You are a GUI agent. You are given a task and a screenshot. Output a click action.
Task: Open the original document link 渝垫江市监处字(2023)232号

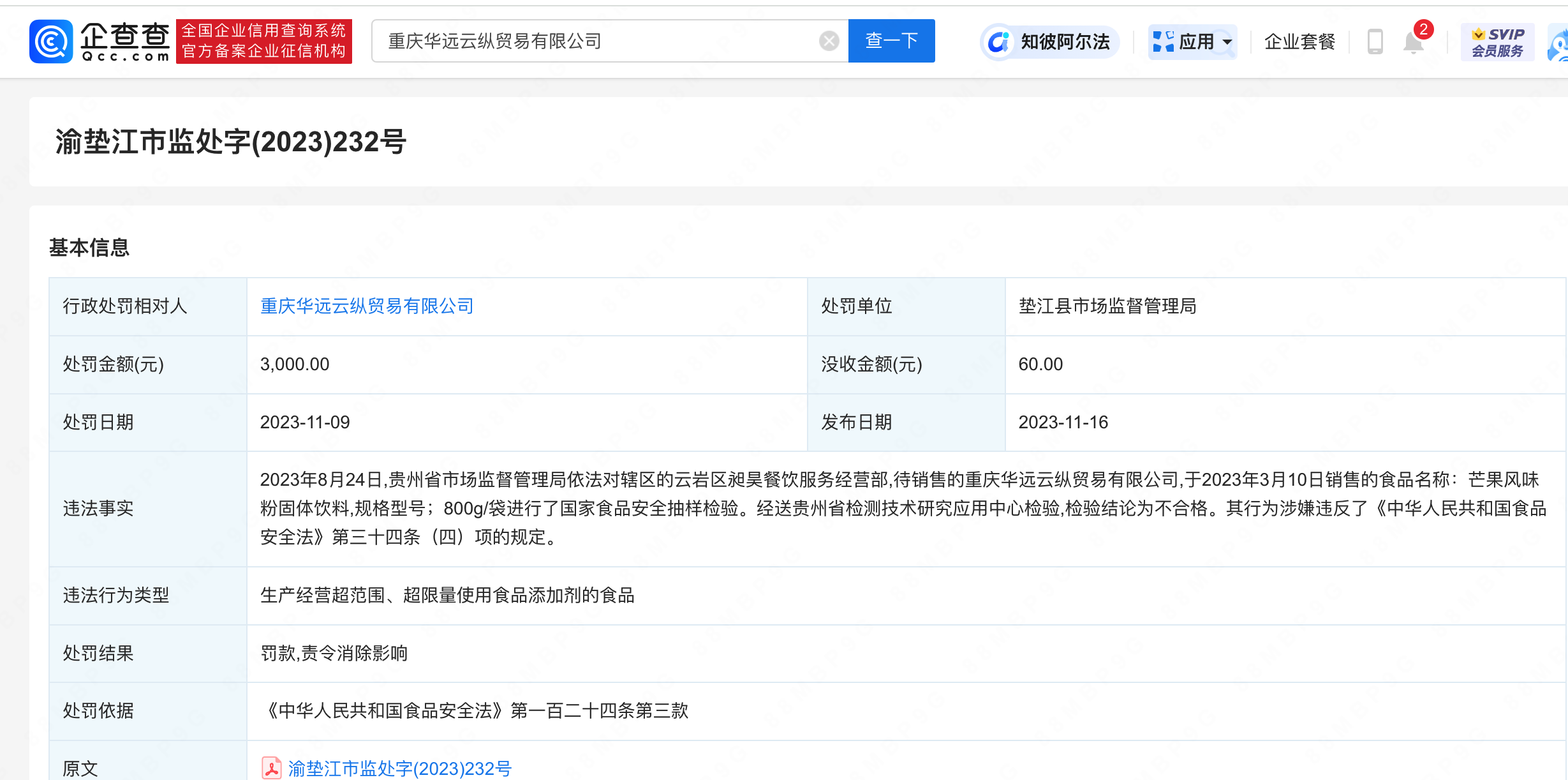click(400, 769)
